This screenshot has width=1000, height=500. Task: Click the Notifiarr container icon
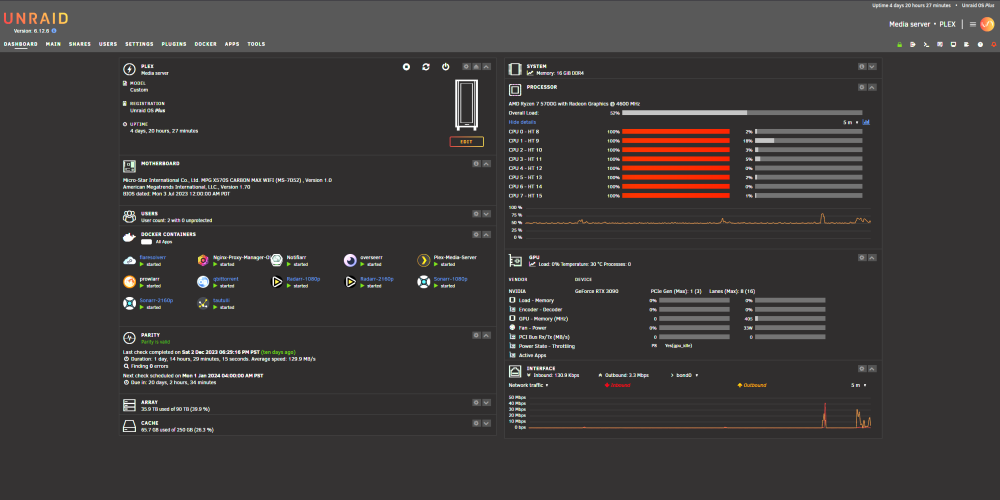click(276, 260)
